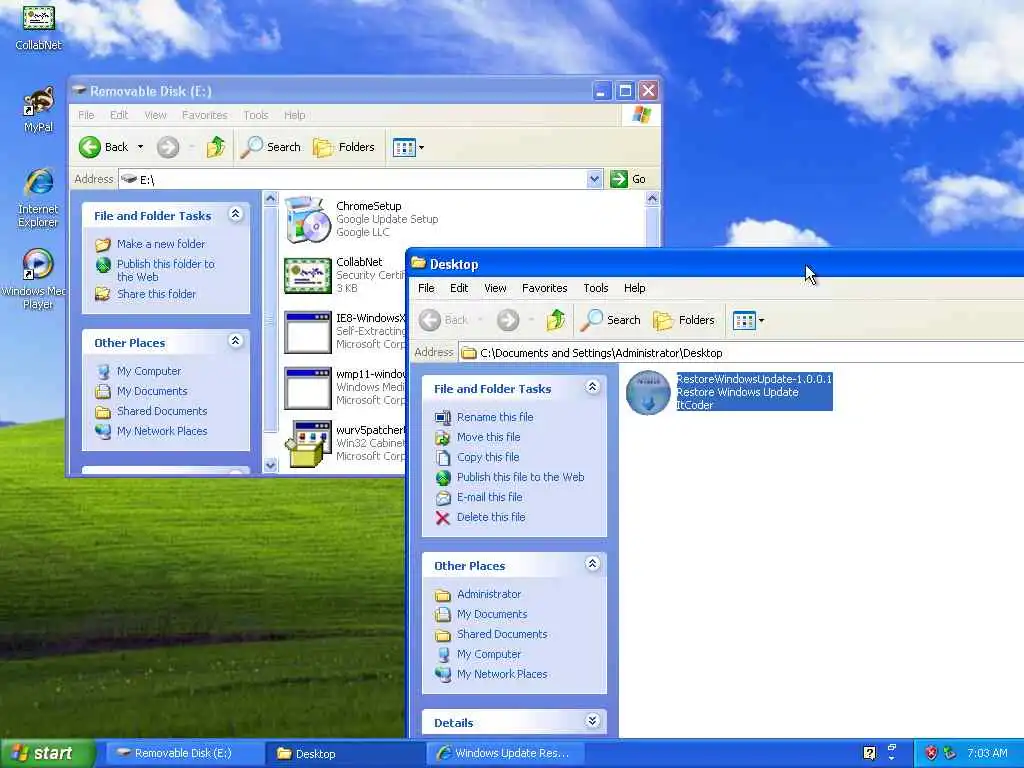Click Back arrow in Removable Disk window
This screenshot has height=768, width=1024.
tap(89, 147)
